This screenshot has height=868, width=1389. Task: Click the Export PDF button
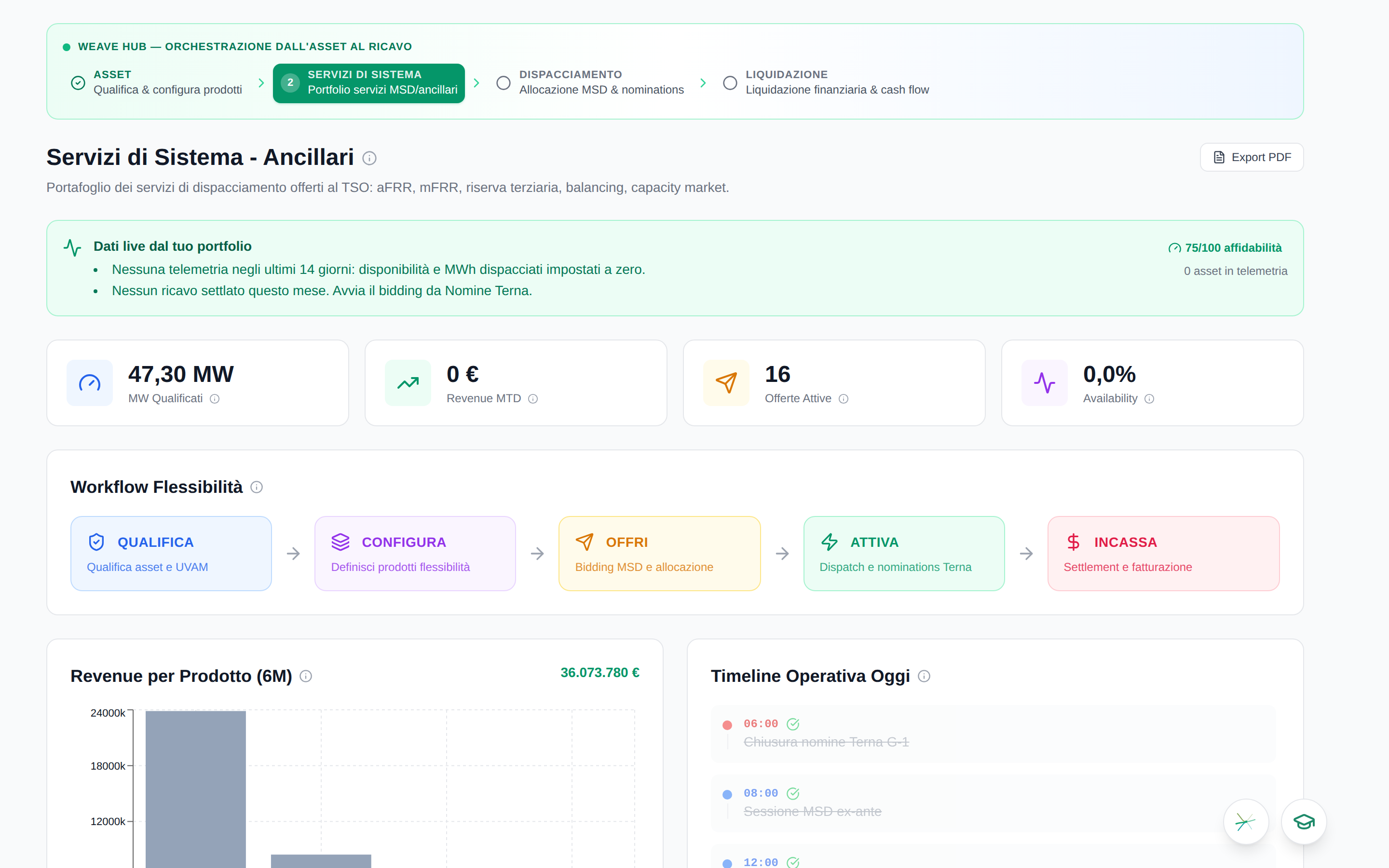[1251, 157]
